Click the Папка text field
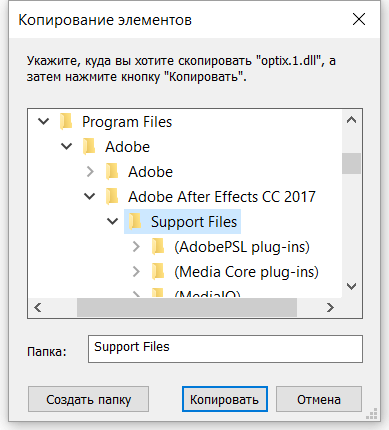Viewport: 389px width, 430px height. coord(225,349)
